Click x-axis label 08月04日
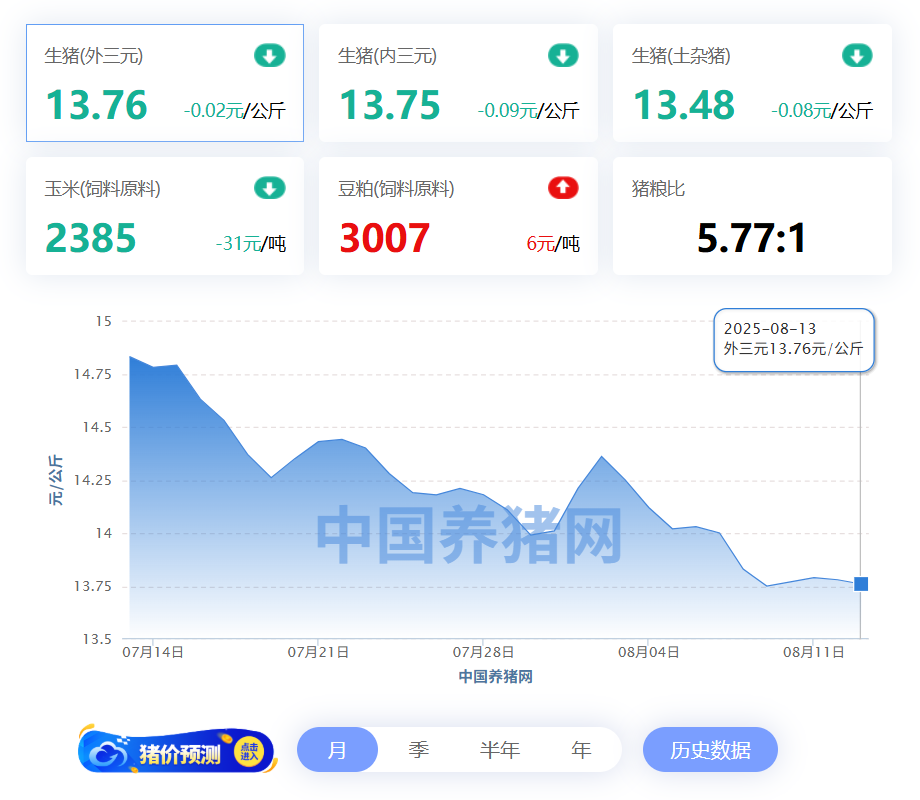920x800 pixels. tap(648, 652)
